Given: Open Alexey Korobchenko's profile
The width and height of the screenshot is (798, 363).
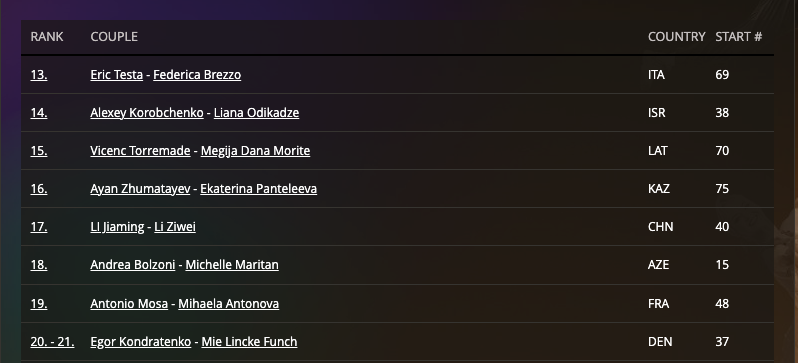Looking at the screenshot, I should coord(147,113).
